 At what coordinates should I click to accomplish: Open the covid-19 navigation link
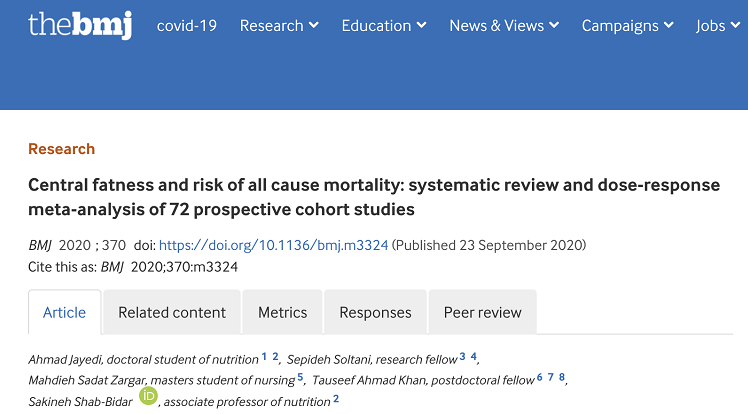pyautogui.click(x=187, y=26)
